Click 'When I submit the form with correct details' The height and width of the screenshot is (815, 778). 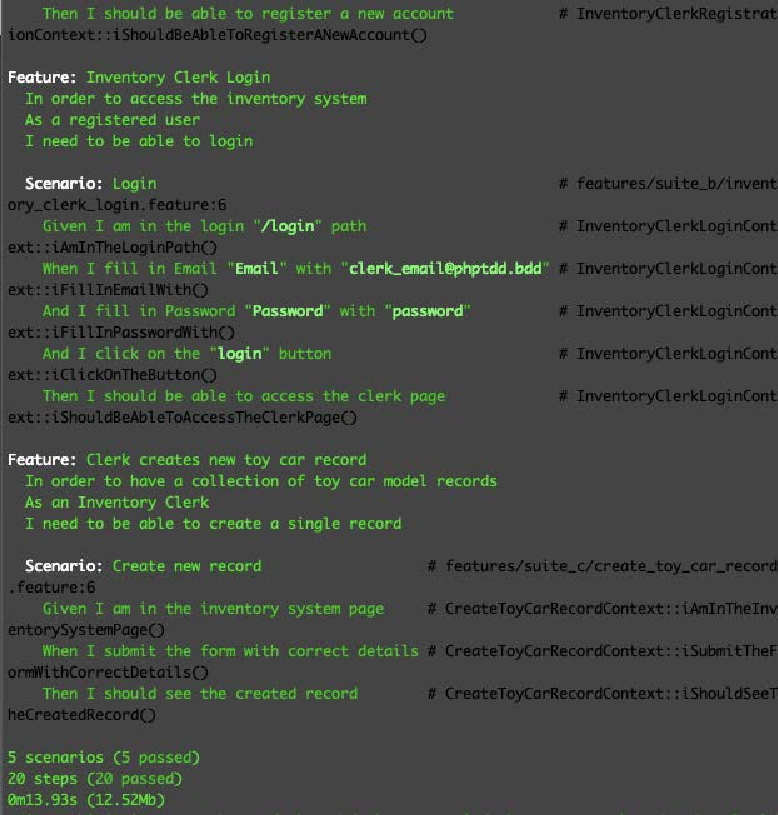pos(230,651)
